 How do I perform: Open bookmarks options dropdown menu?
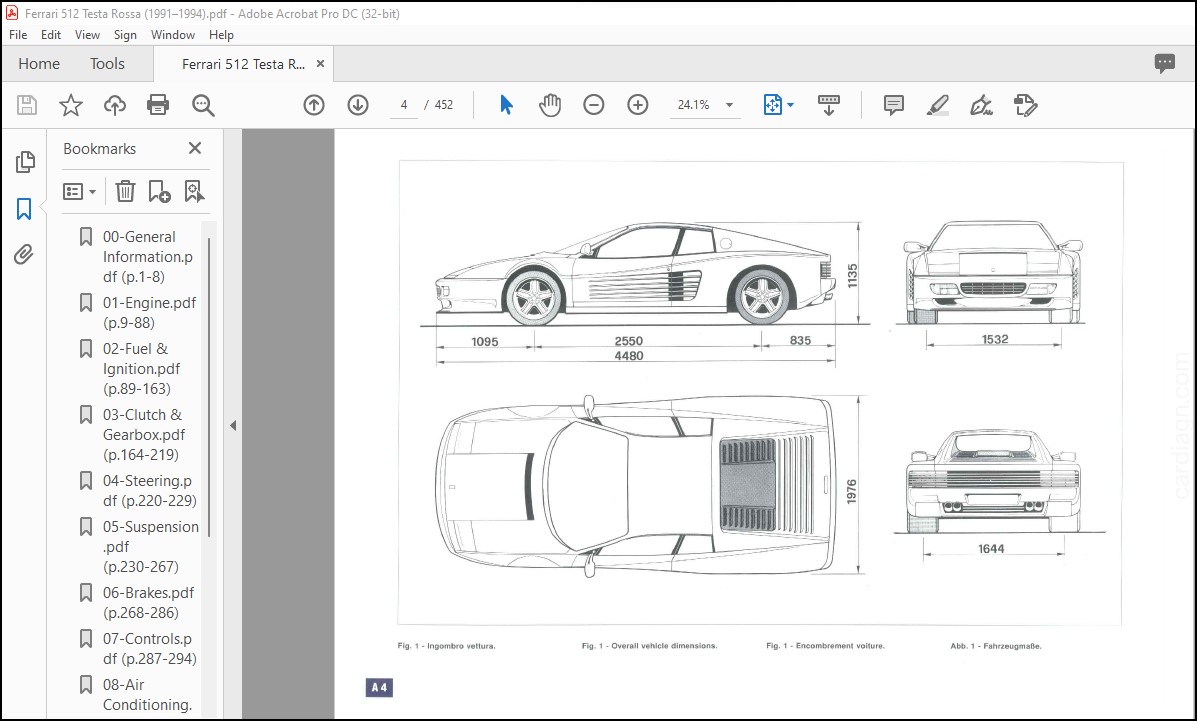pyautogui.click(x=79, y=191)
